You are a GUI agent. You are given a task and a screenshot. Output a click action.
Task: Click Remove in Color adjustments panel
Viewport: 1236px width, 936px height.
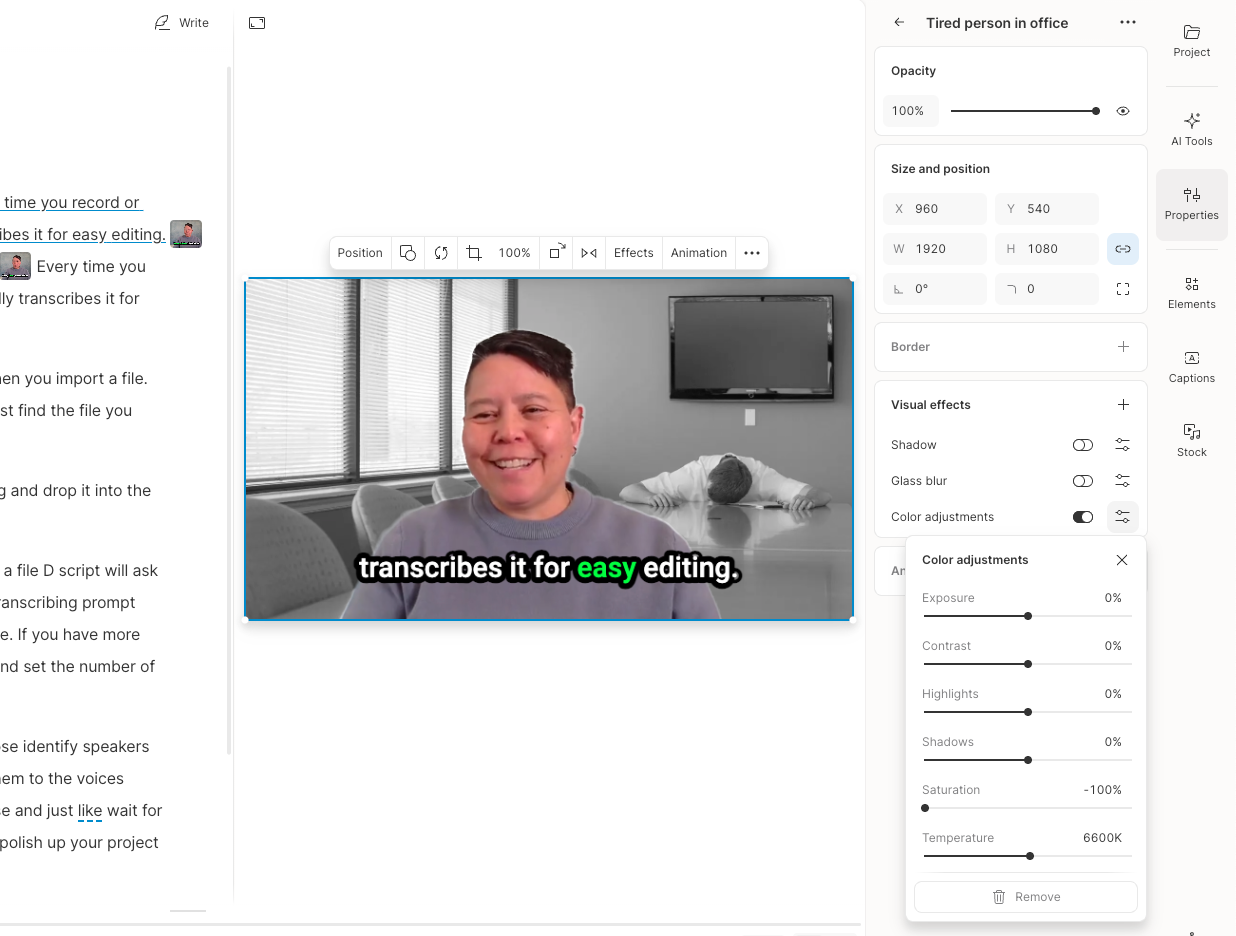coord(1026,897)
